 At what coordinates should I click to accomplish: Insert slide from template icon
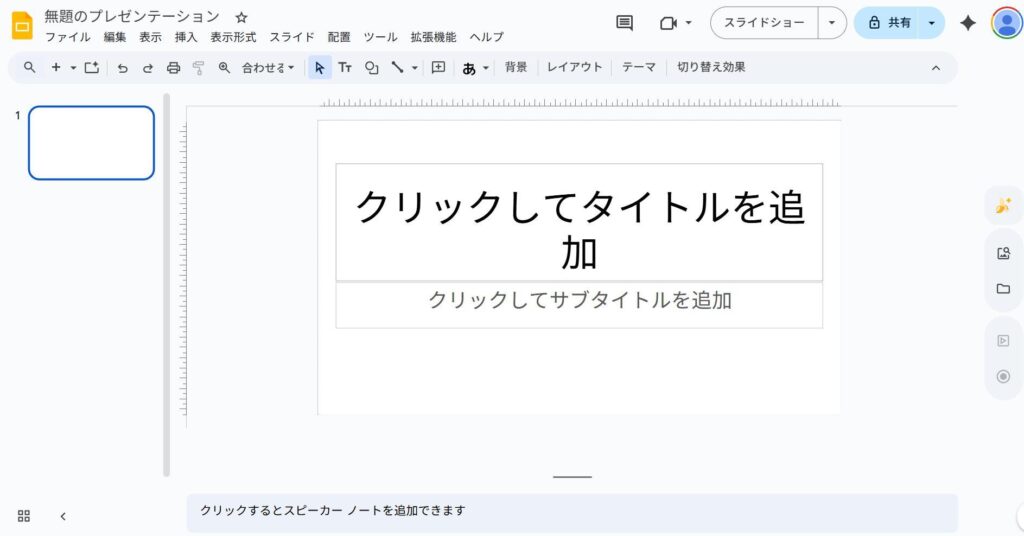pyautogui.click(x=91, y=67)
